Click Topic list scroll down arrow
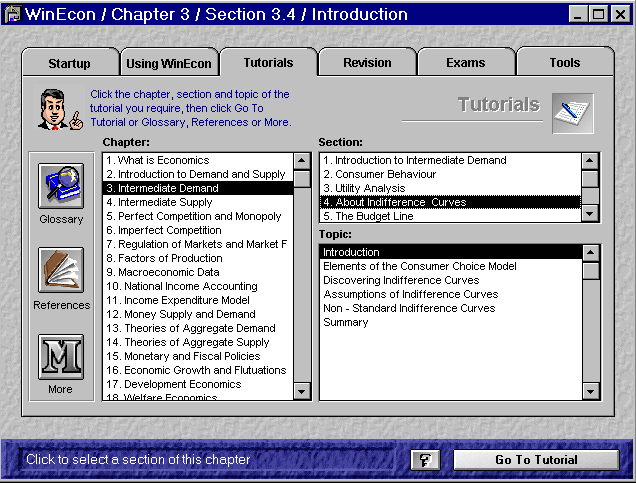This screenshot has height=483, width=636. click(591, 391)
